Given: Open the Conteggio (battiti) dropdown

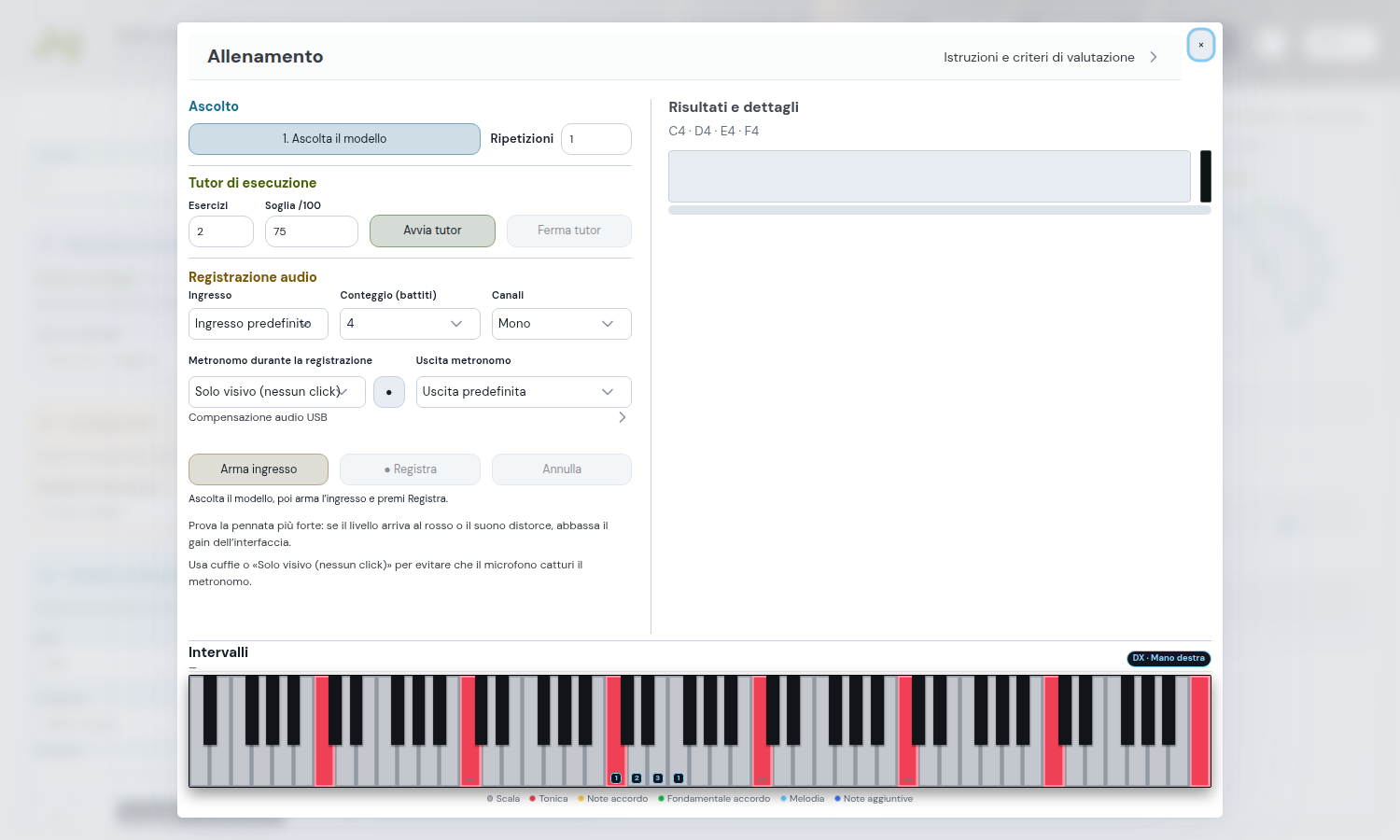Looking at the screenshot, I should click(x=410, y=324).
